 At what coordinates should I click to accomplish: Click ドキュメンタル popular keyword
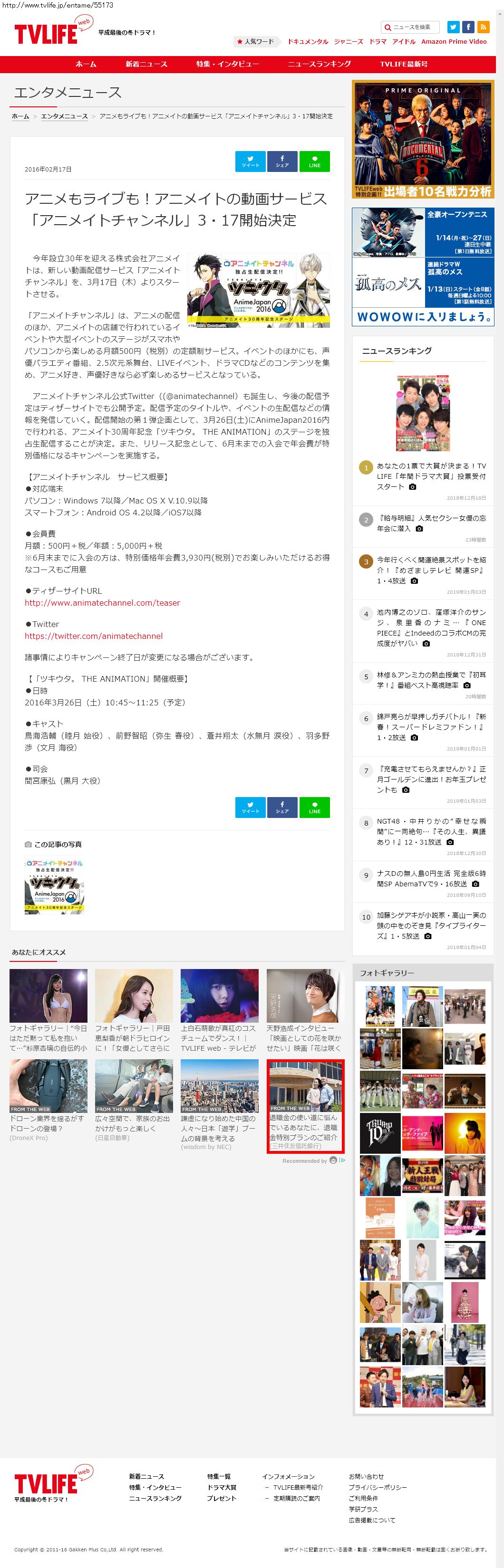(308, 41)
